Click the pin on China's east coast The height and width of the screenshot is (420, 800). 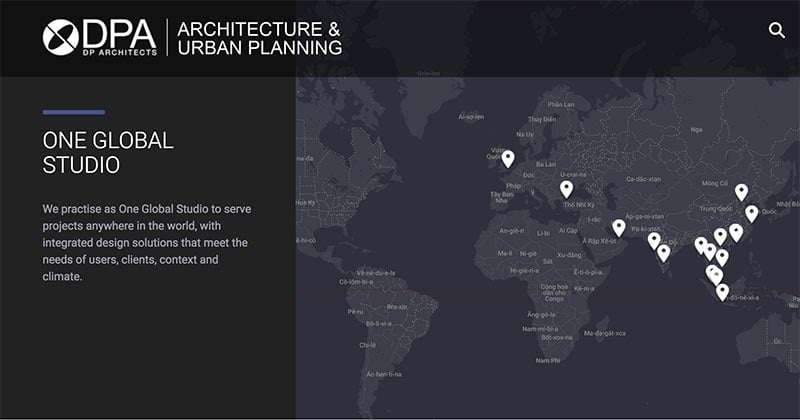(752, 213)
